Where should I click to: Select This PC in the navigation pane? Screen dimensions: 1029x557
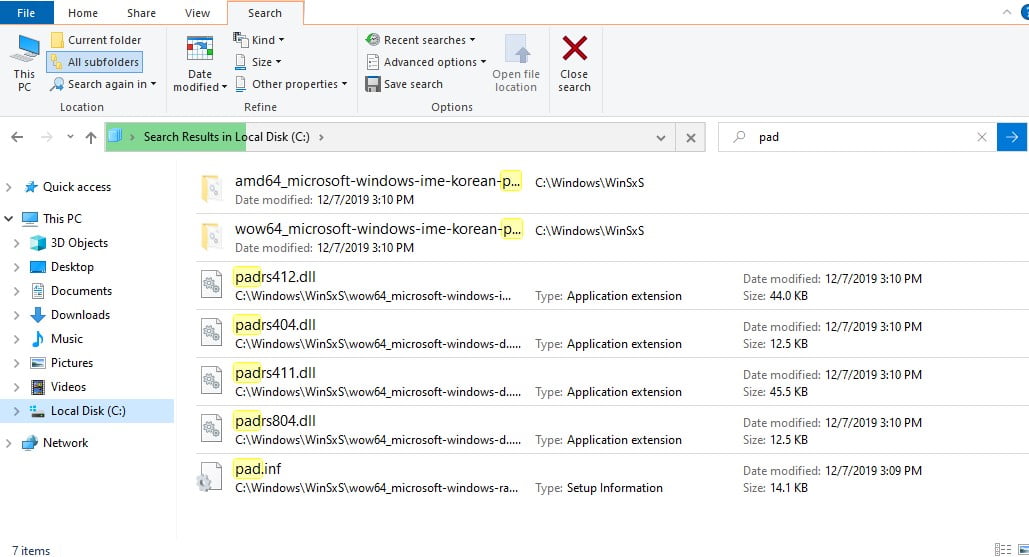point(62,218)
